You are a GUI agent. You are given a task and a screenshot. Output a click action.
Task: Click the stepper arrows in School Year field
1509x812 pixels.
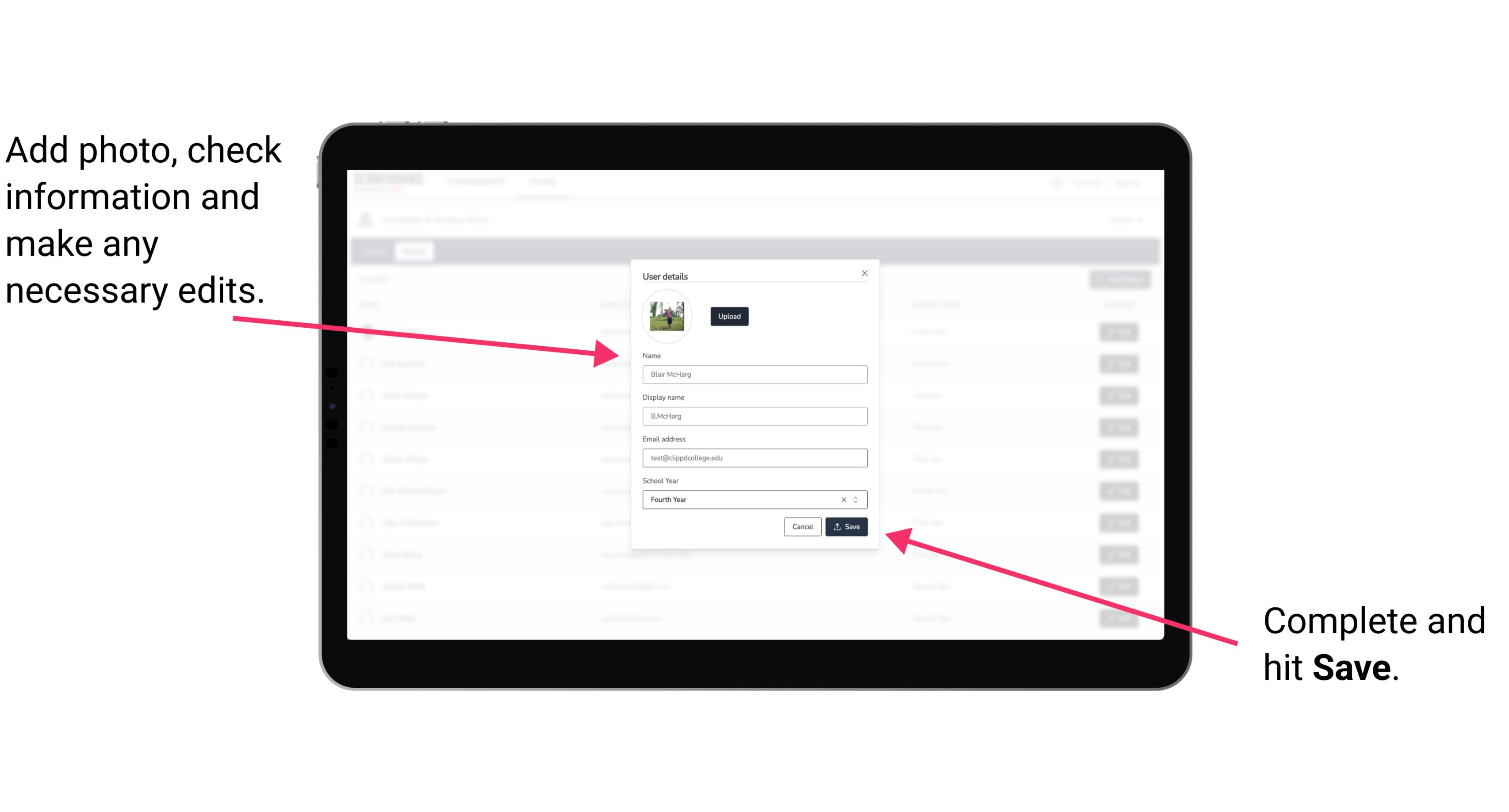[x=858, y=499]
